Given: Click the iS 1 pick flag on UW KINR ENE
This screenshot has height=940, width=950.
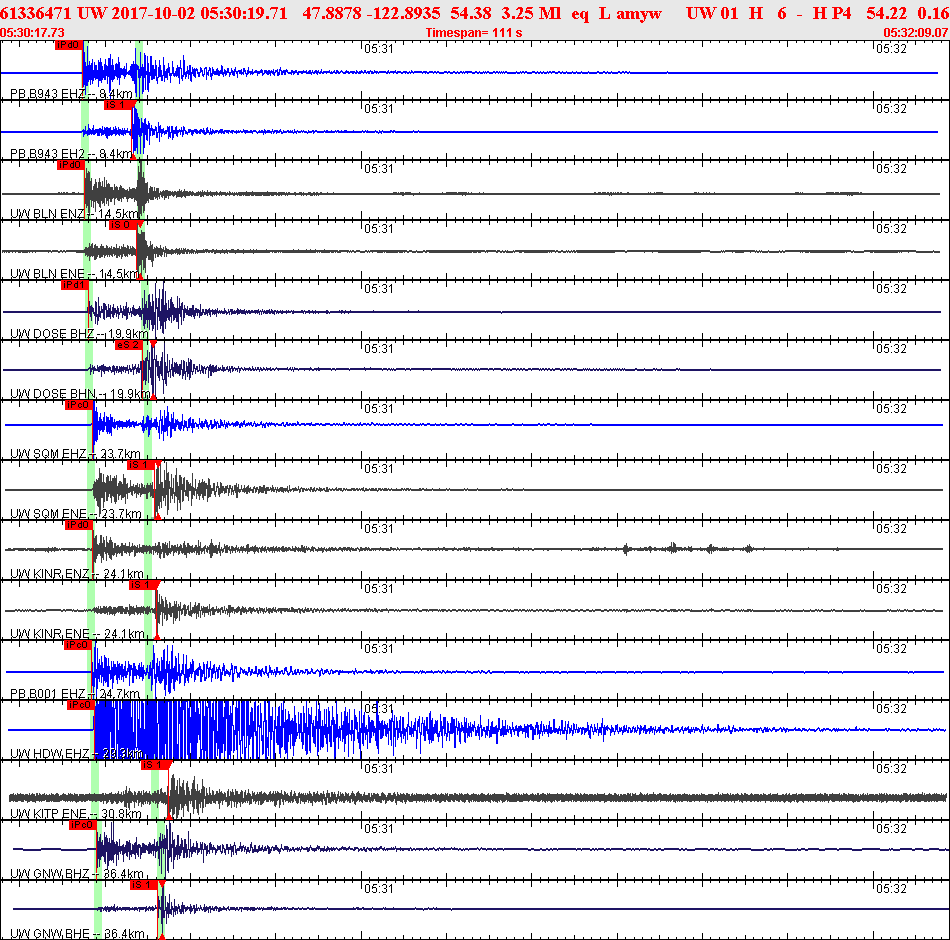Looking at the screenshot, I should pyautogui.click(x=143, y=585).
